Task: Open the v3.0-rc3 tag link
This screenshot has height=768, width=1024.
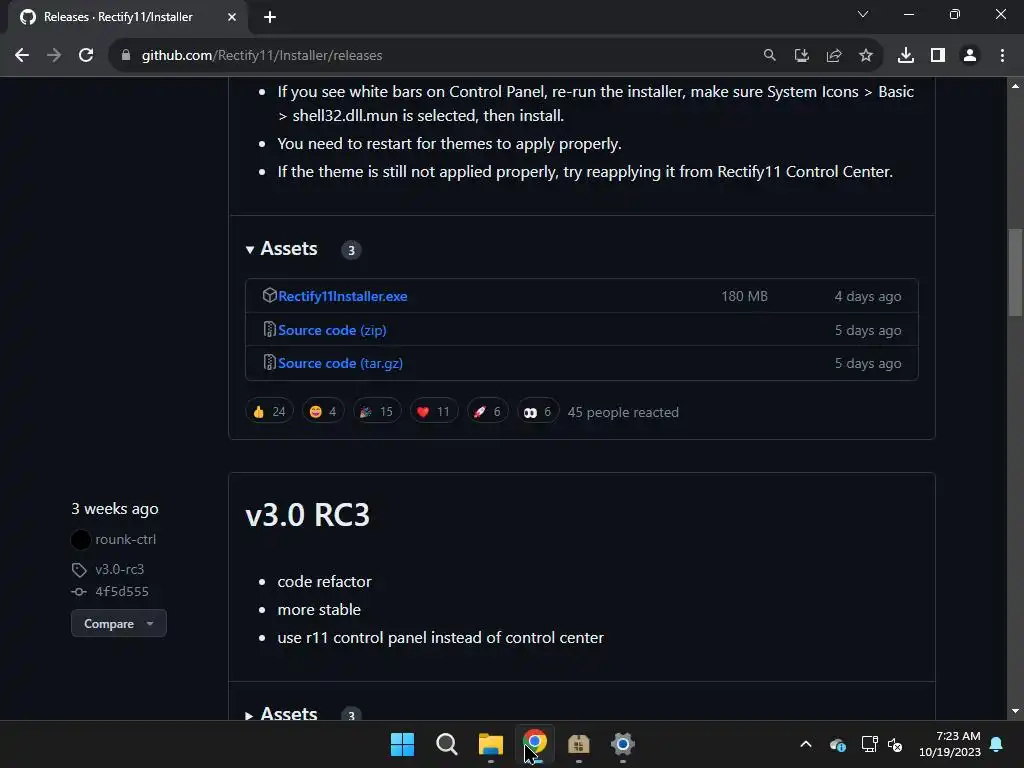Action: point(120,569)
